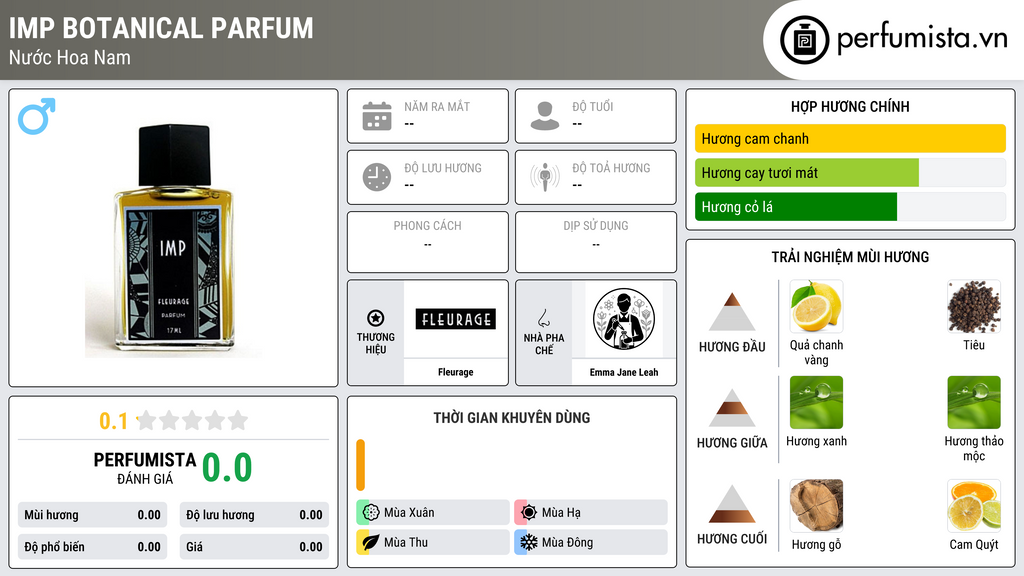Screen dimensions: 1024x576
Task: Open the Fleurage brand name link
Action: pyautogui.click(x=456, y=372)
